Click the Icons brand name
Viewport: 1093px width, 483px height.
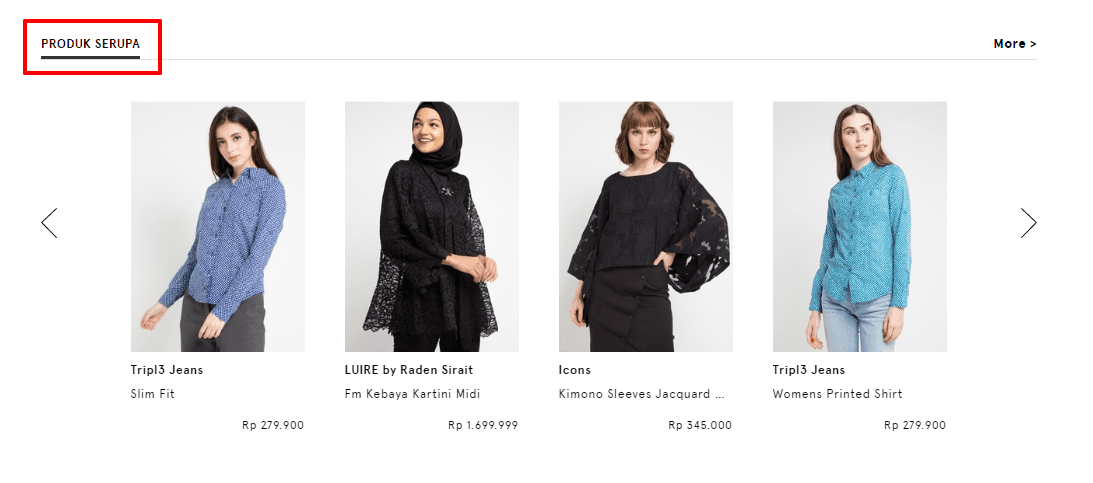pos(575,370)
